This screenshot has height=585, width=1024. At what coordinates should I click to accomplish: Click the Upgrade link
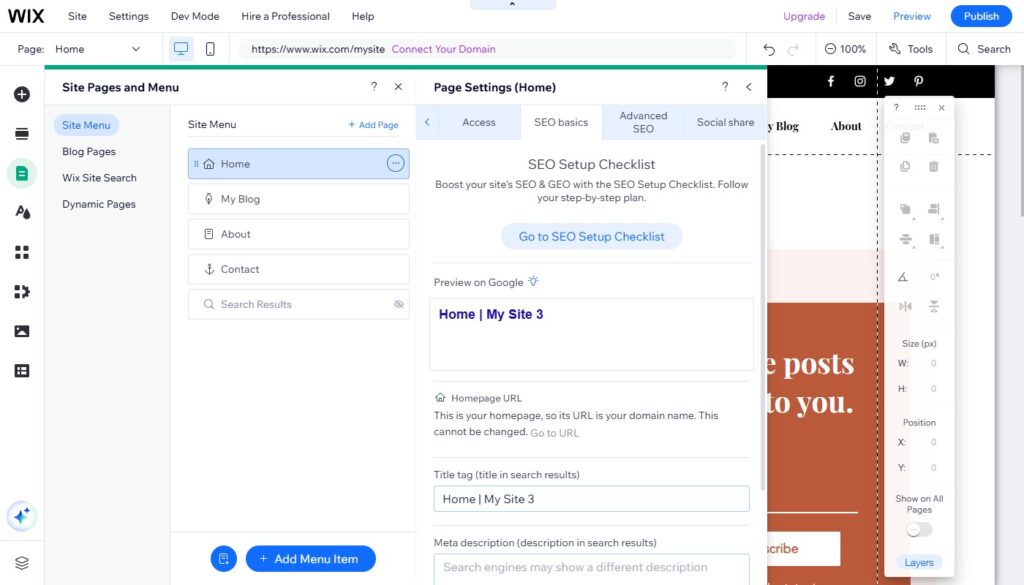tap(804, 16)
